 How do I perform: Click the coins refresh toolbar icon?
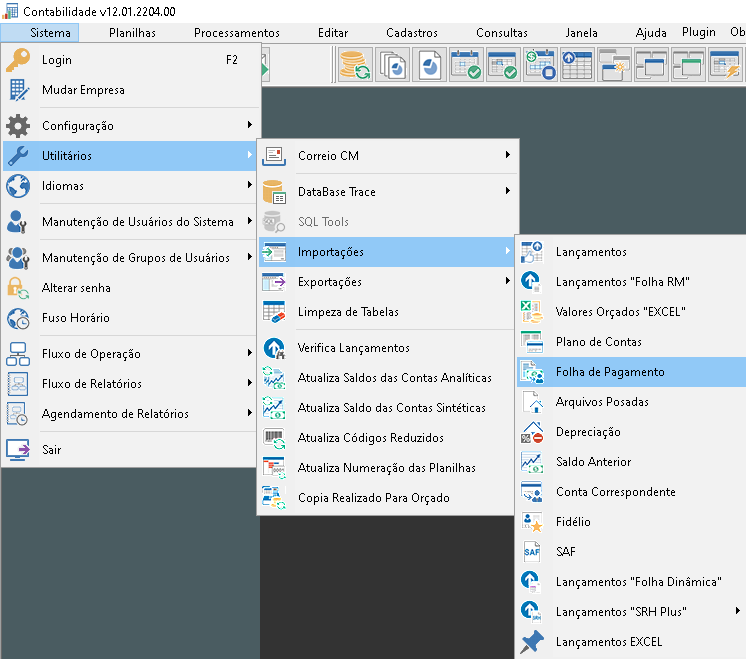(355, 65)
